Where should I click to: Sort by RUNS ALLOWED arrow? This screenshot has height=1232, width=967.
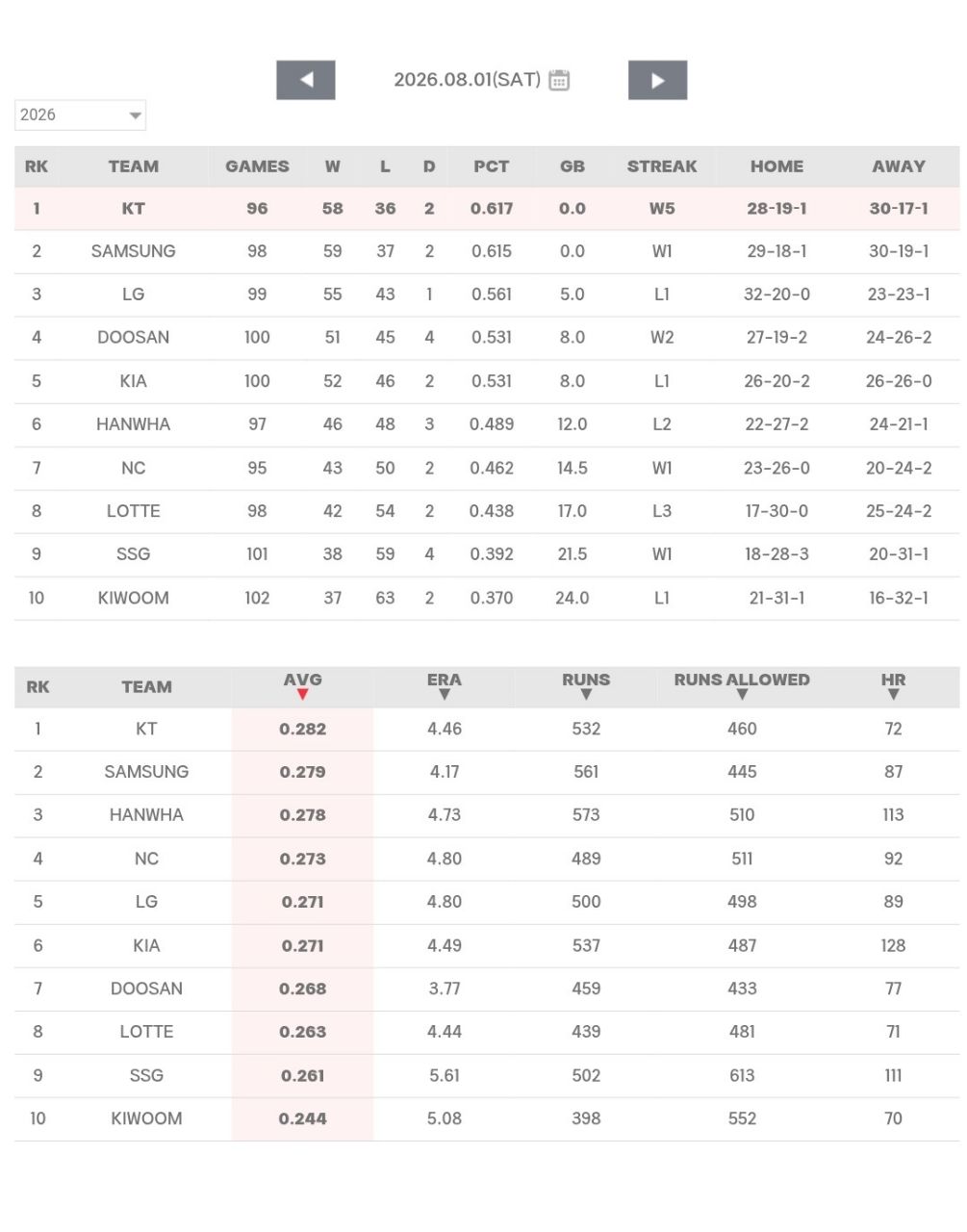coord(742,694)
